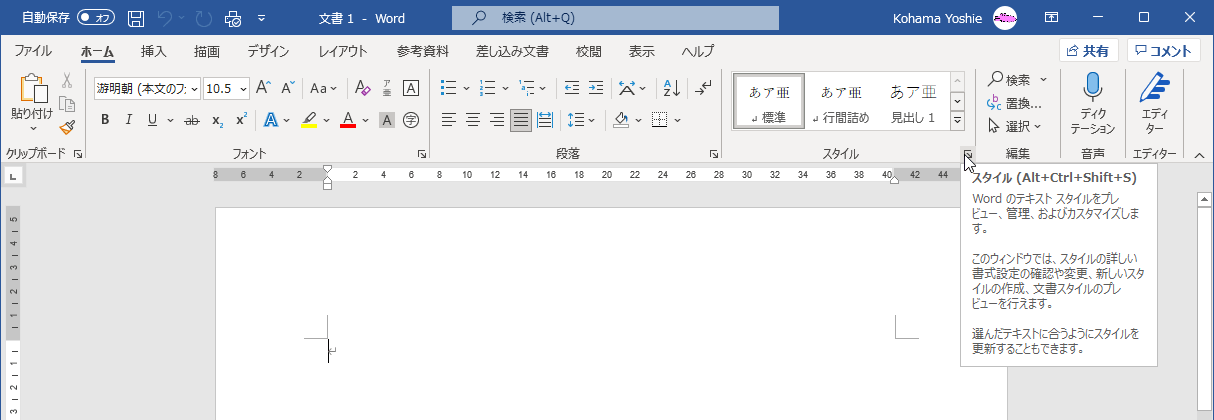Click the Copy icon in clipboard group
This screenshot has width=1214, height=420.
[67, 104]
